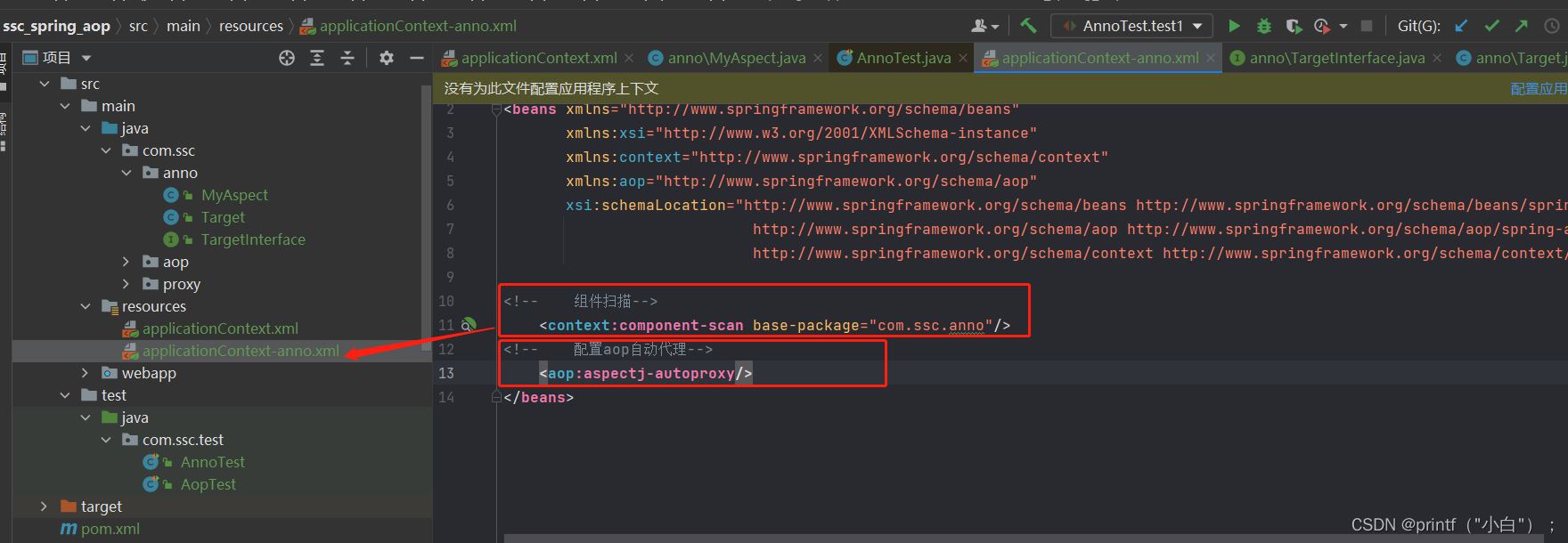Open the 项目 view selector dropdown
1568x543 pixels.
pos(57,58)
